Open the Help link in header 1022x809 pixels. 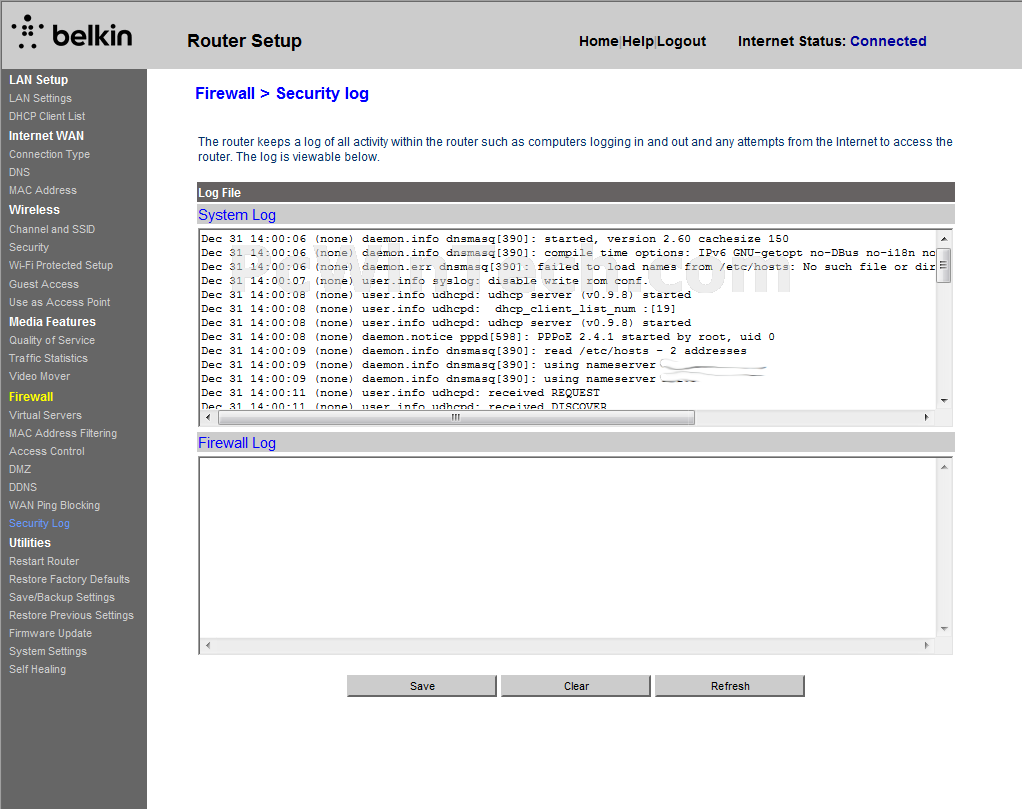point(637,41)
